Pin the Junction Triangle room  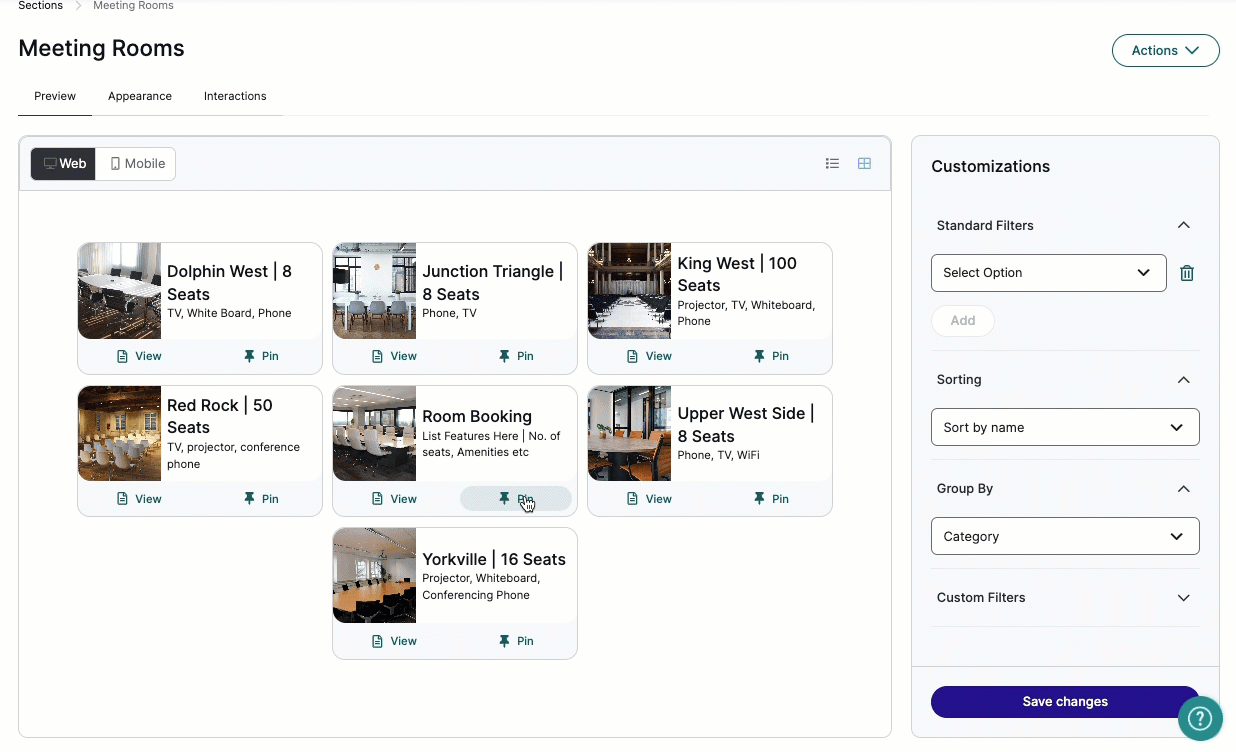point(516,356)
